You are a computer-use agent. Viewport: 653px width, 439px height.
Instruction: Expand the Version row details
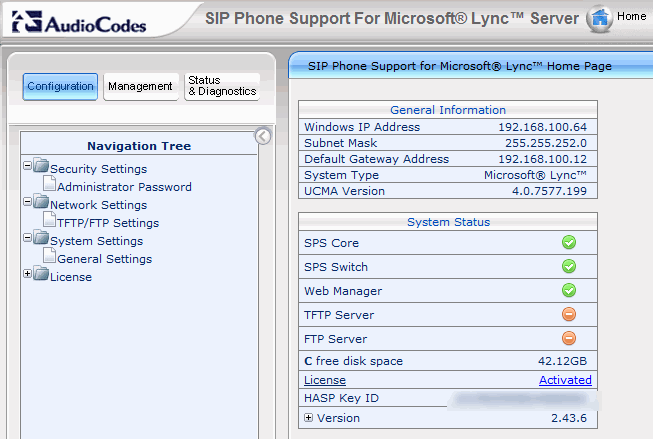(308, 417)
